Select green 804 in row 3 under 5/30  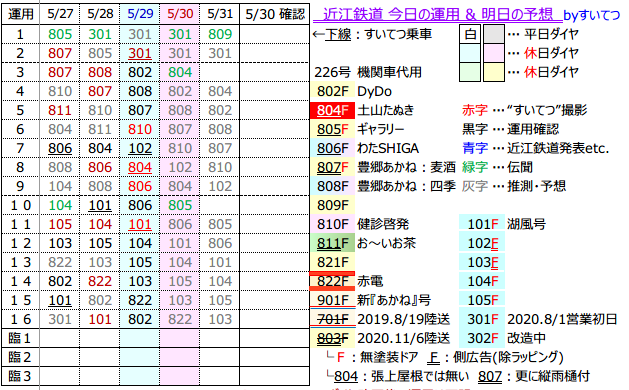pyautogui.click(x=180, y=73)
